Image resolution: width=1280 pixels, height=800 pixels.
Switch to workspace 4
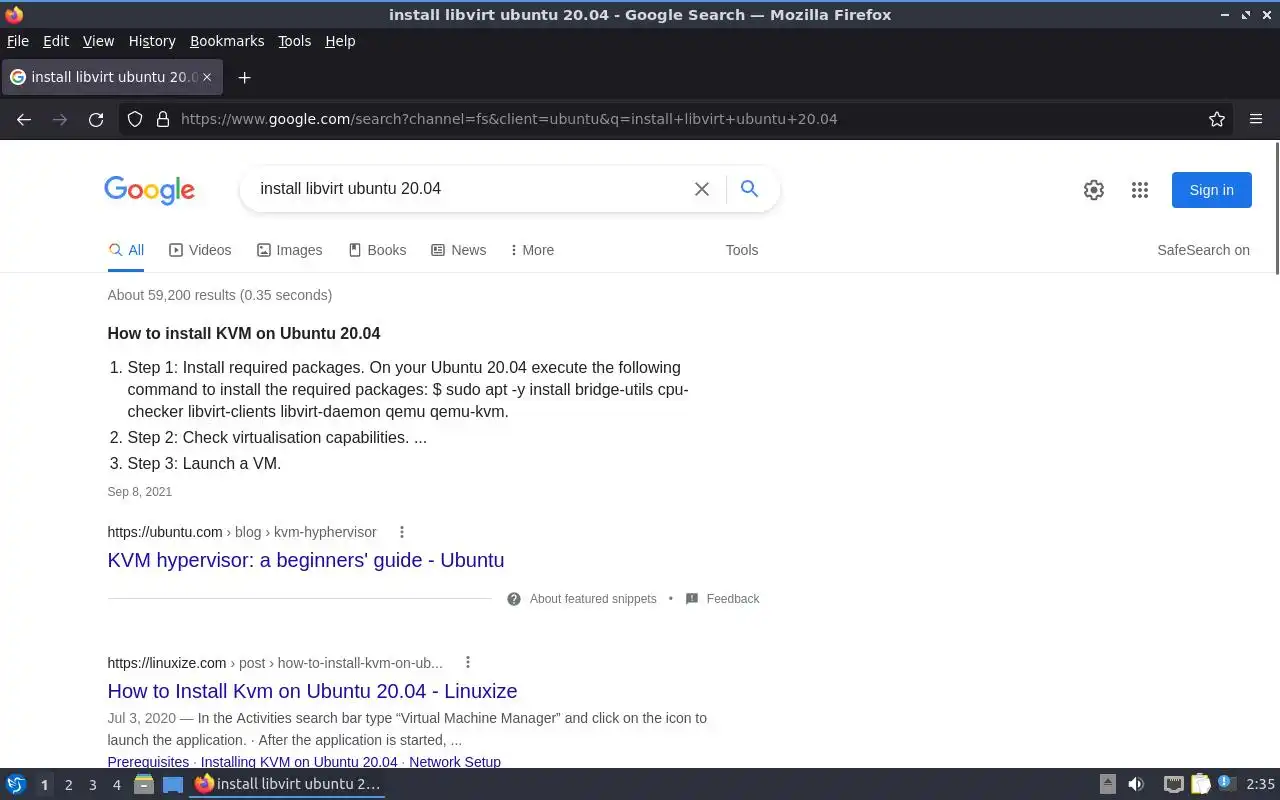pyautogui.click(x=116, y=785)
